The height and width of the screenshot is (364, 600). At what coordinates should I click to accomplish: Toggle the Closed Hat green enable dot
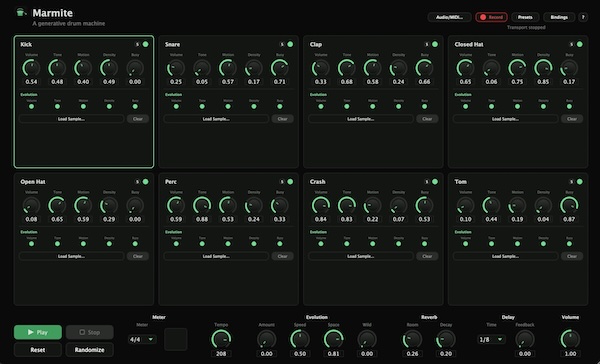(x=580, y=44)
